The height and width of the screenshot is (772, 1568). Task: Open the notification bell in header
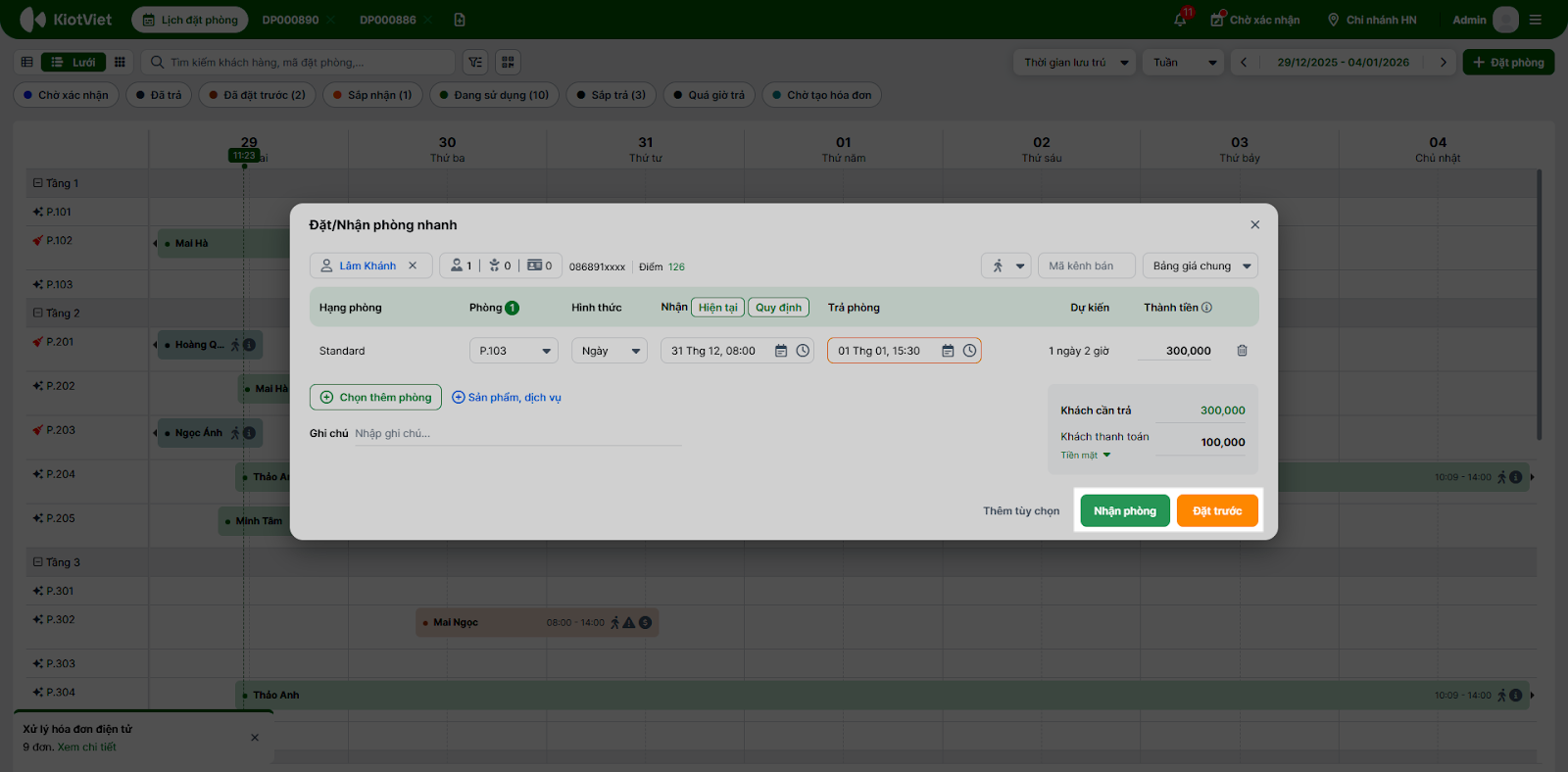pos(1180,20)
